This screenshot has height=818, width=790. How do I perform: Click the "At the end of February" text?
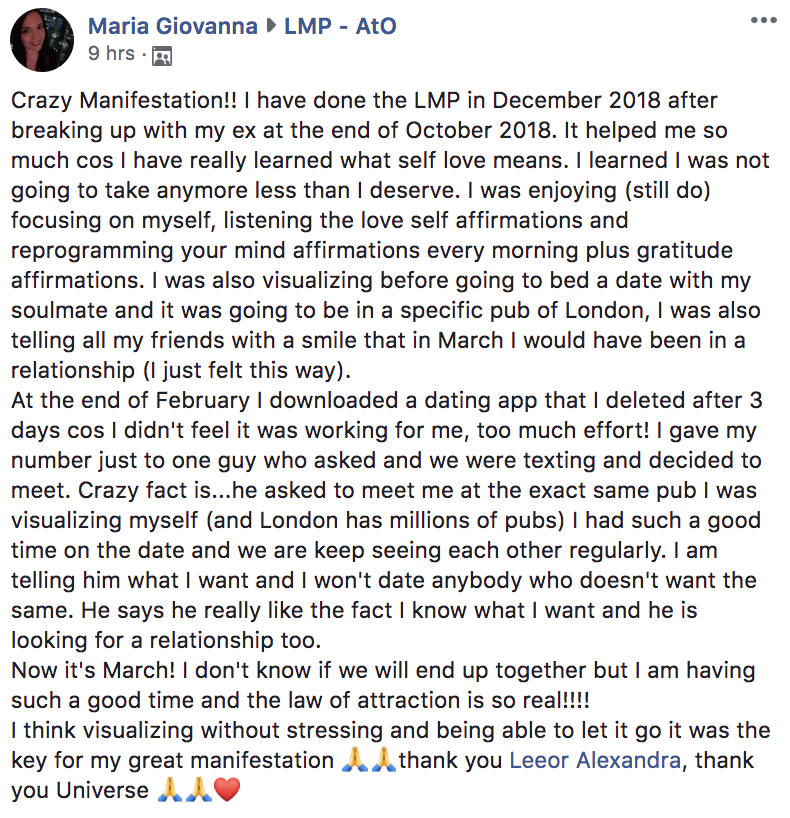pos(131,401)
